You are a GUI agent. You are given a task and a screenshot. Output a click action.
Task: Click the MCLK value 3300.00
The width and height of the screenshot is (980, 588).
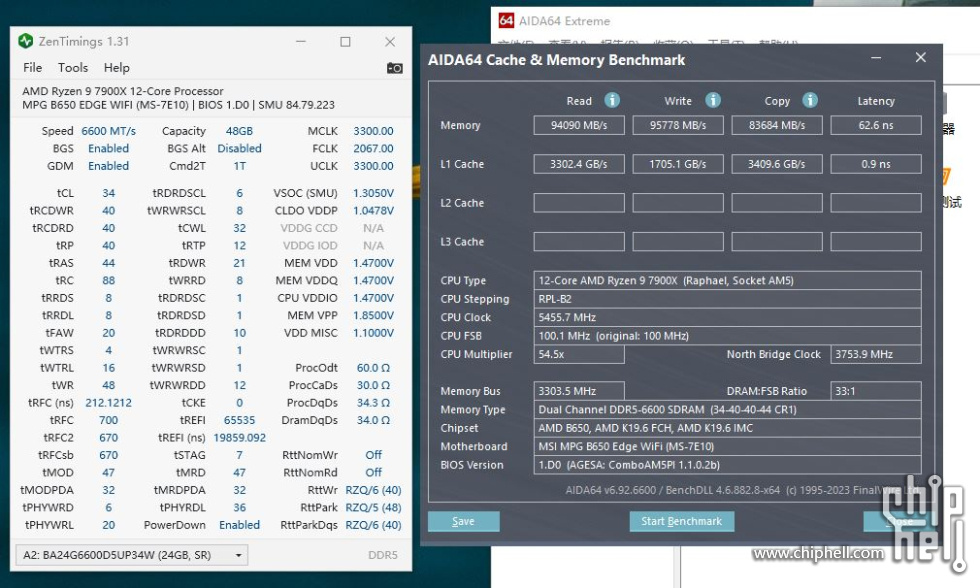[373, 131]
